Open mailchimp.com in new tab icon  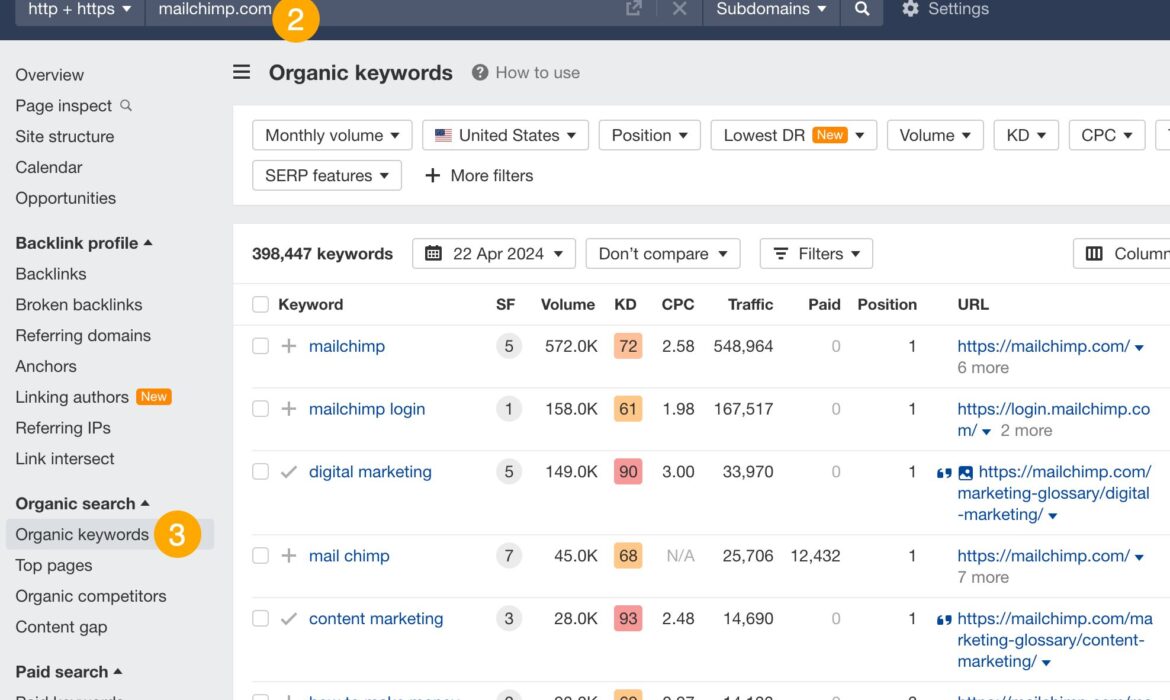click(x=634, y=8)
